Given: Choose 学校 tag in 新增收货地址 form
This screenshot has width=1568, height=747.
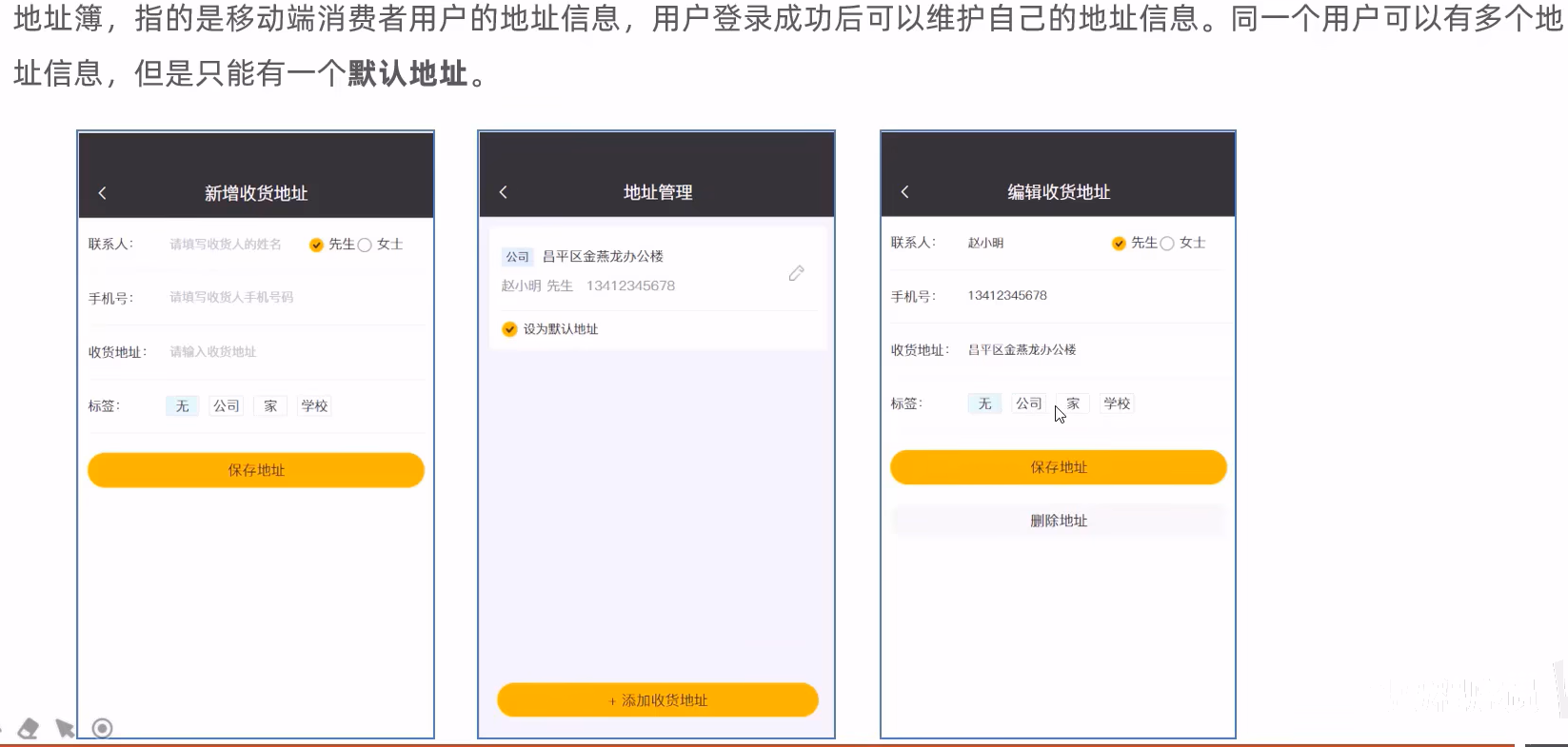Looking at the screenshot, I should pyautogui.click(x=314, y=406).
